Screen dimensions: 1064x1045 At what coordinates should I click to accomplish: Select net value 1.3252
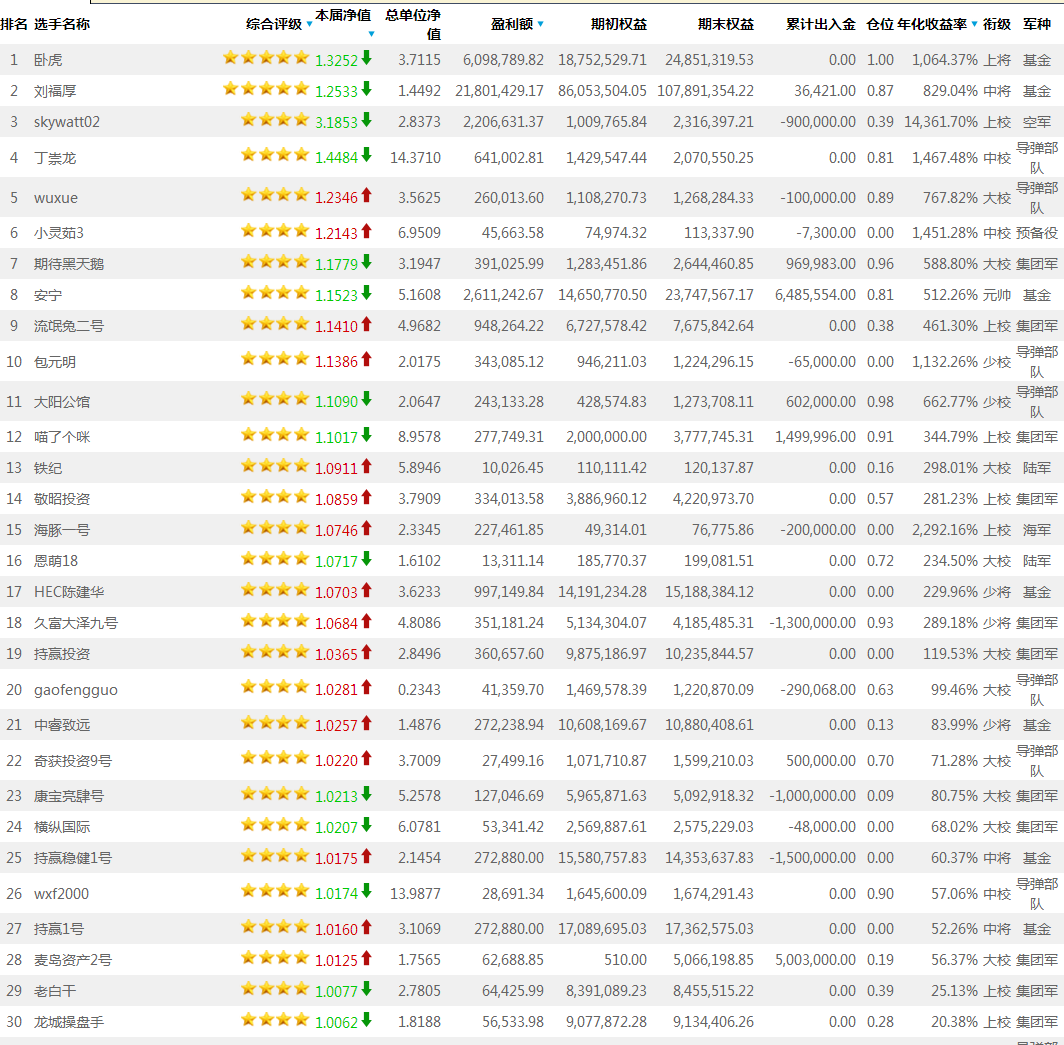[336, 60]
